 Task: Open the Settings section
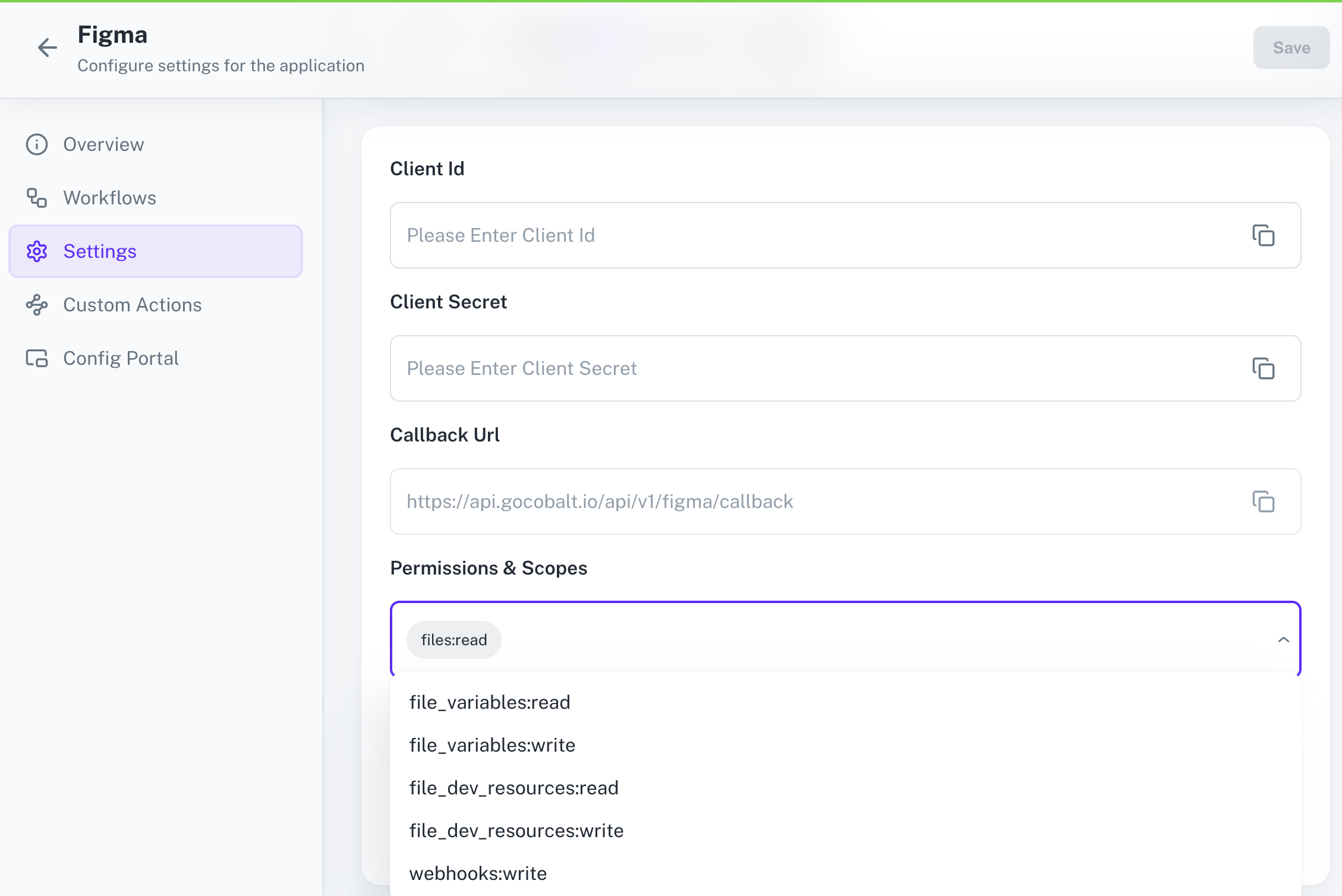[100, 251]
